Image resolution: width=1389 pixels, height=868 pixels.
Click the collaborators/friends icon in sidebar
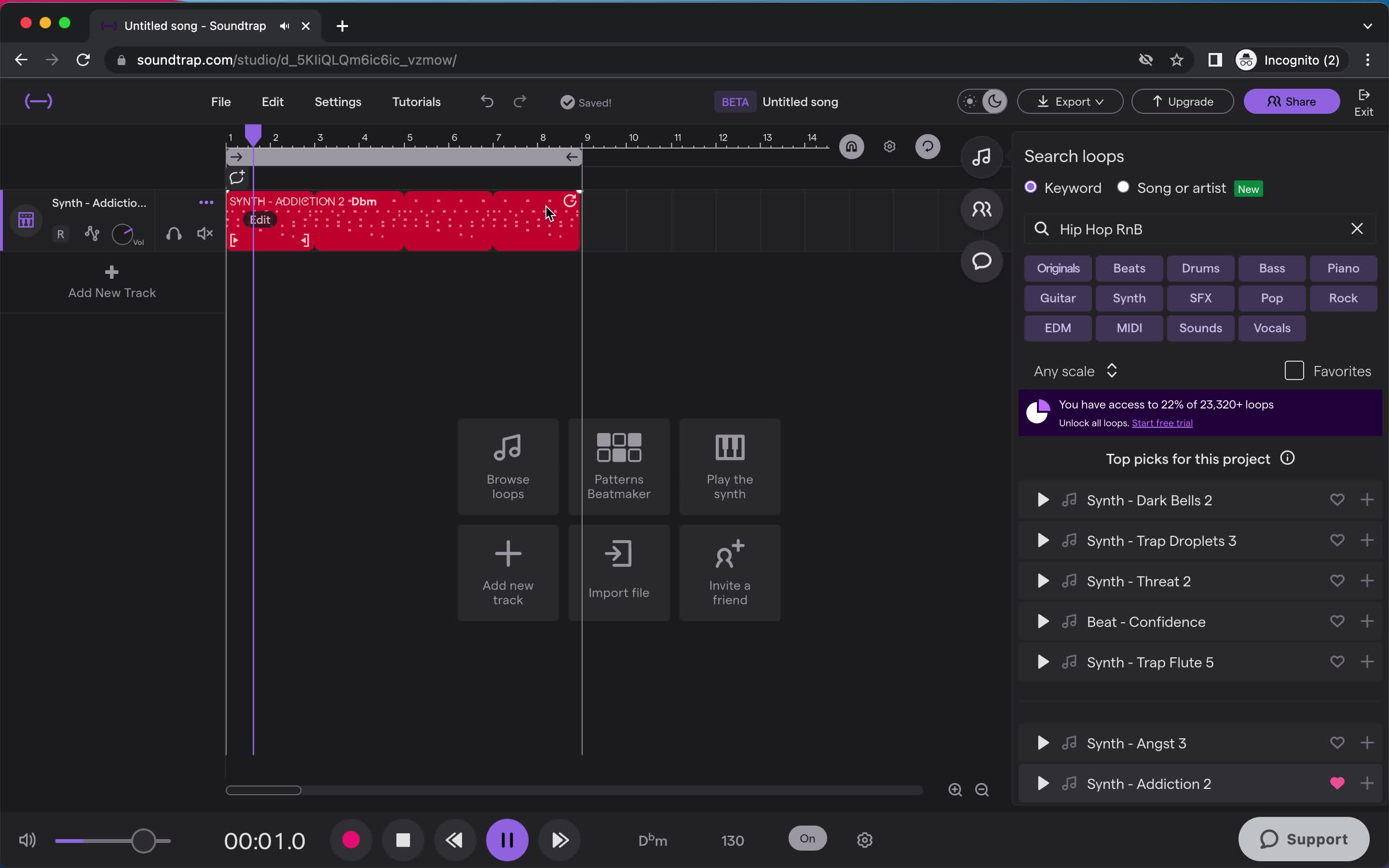[980, 208]
